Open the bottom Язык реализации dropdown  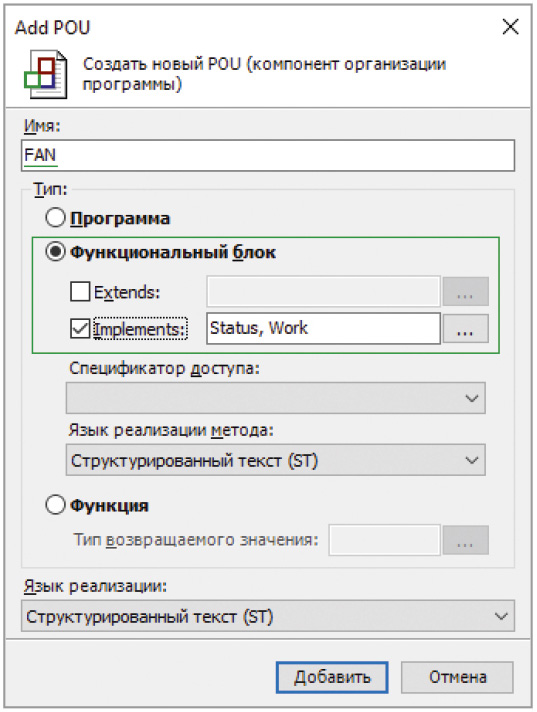coord(268,616)
